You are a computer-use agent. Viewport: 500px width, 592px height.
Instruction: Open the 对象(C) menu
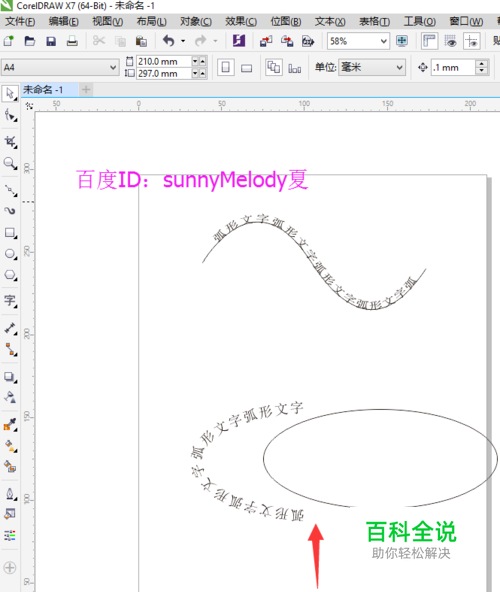196,22
